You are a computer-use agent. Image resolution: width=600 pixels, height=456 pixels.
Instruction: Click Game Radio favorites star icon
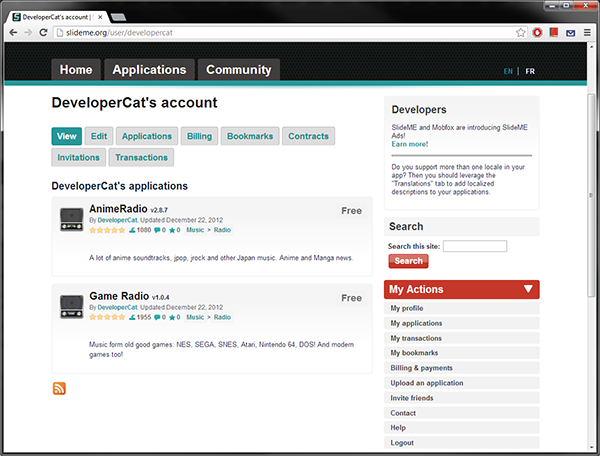[172, 317]
